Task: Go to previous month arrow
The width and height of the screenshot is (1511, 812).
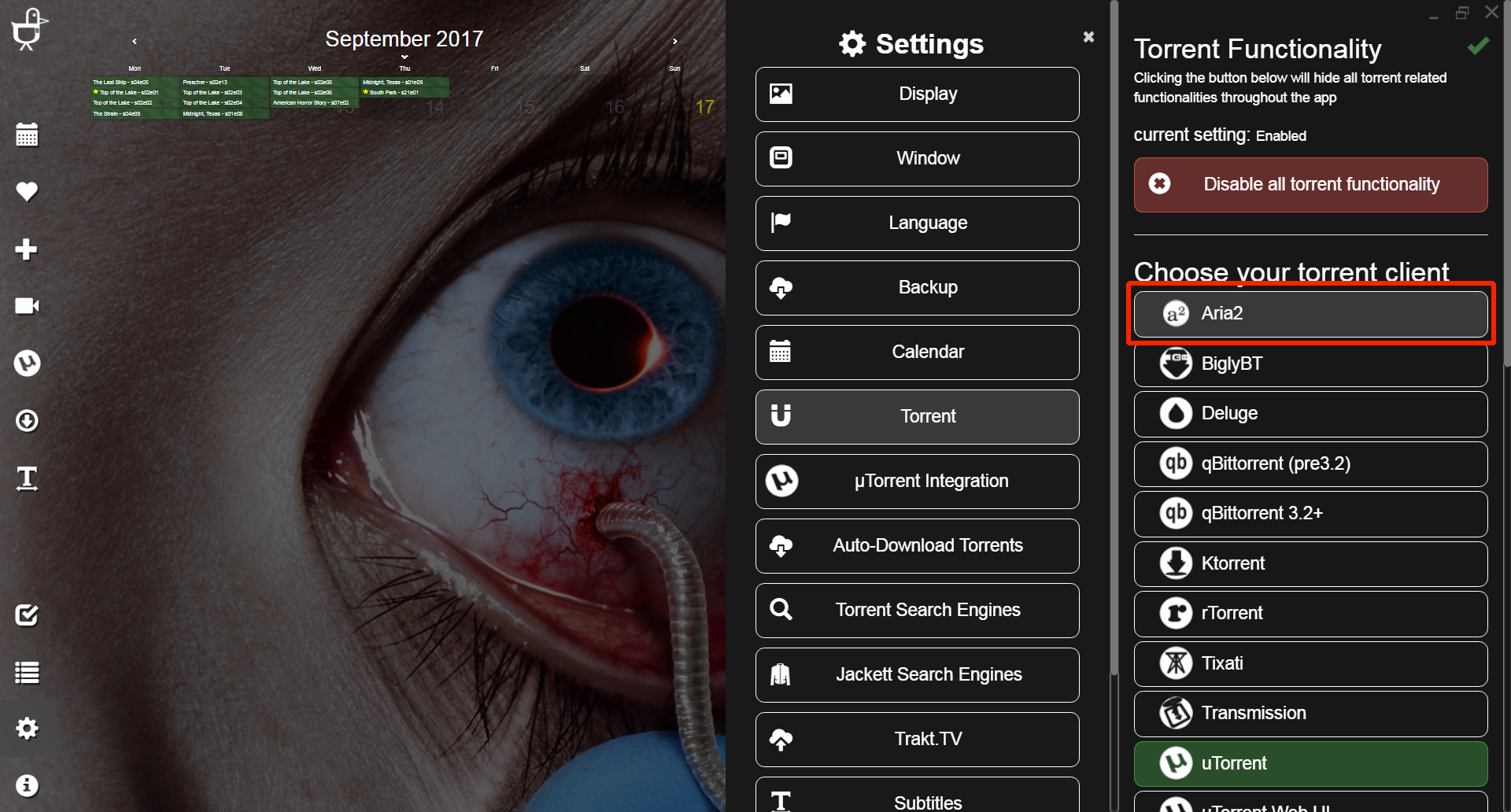Action: coord(135,41)
